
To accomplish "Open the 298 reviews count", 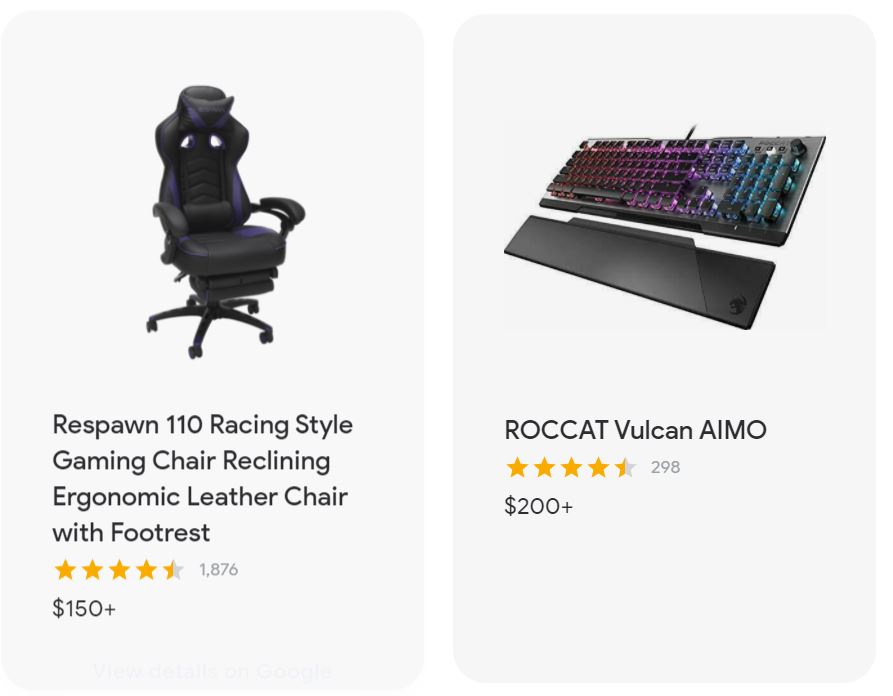I will (665, 467).
